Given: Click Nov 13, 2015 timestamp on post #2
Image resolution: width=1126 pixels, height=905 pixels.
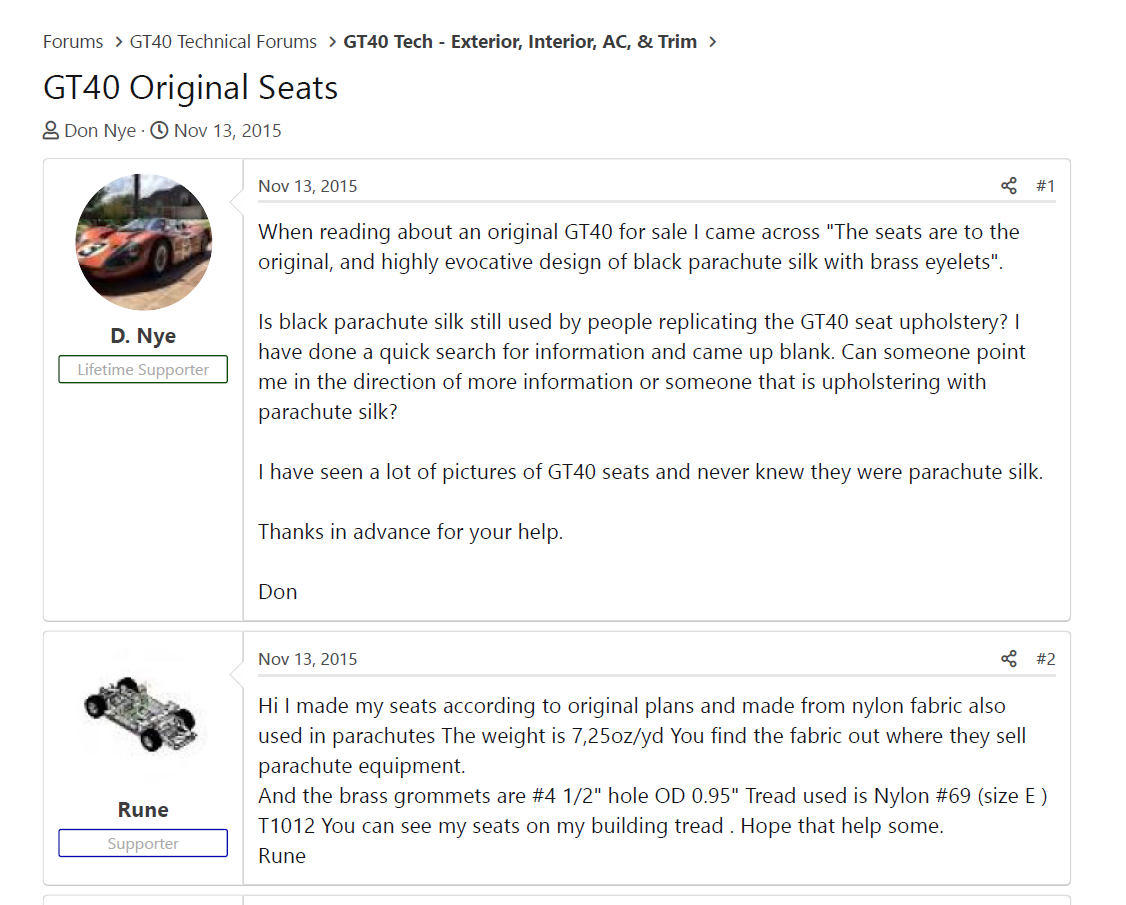Looking at the screenshot, I should [x=307, y=659].
